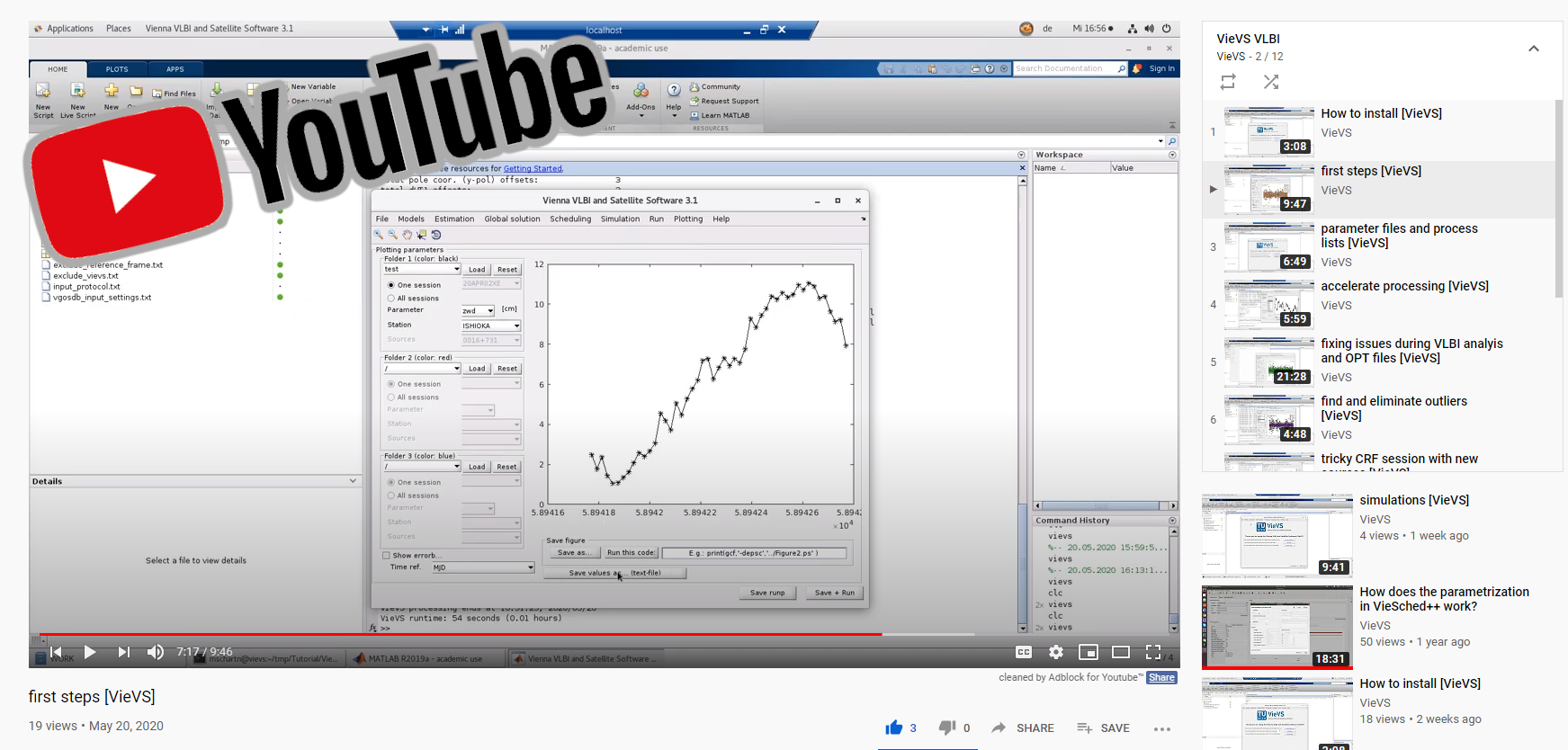Image resolution: width=1568 pixels, height=750 pixels.
Task: Toggle closed captions CC button
Action: click(1024, 652)
